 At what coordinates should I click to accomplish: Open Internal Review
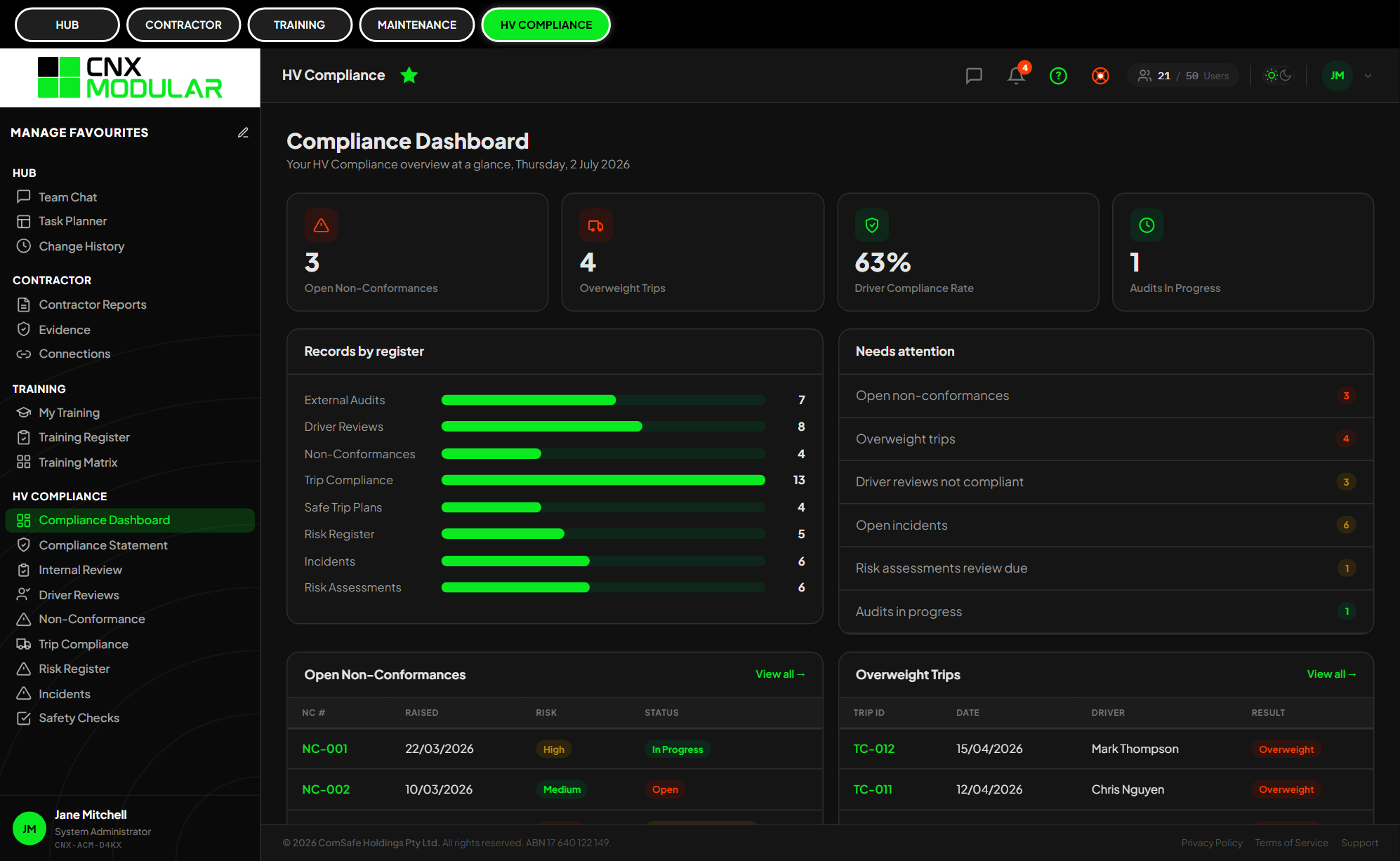[x=130, y=570]
